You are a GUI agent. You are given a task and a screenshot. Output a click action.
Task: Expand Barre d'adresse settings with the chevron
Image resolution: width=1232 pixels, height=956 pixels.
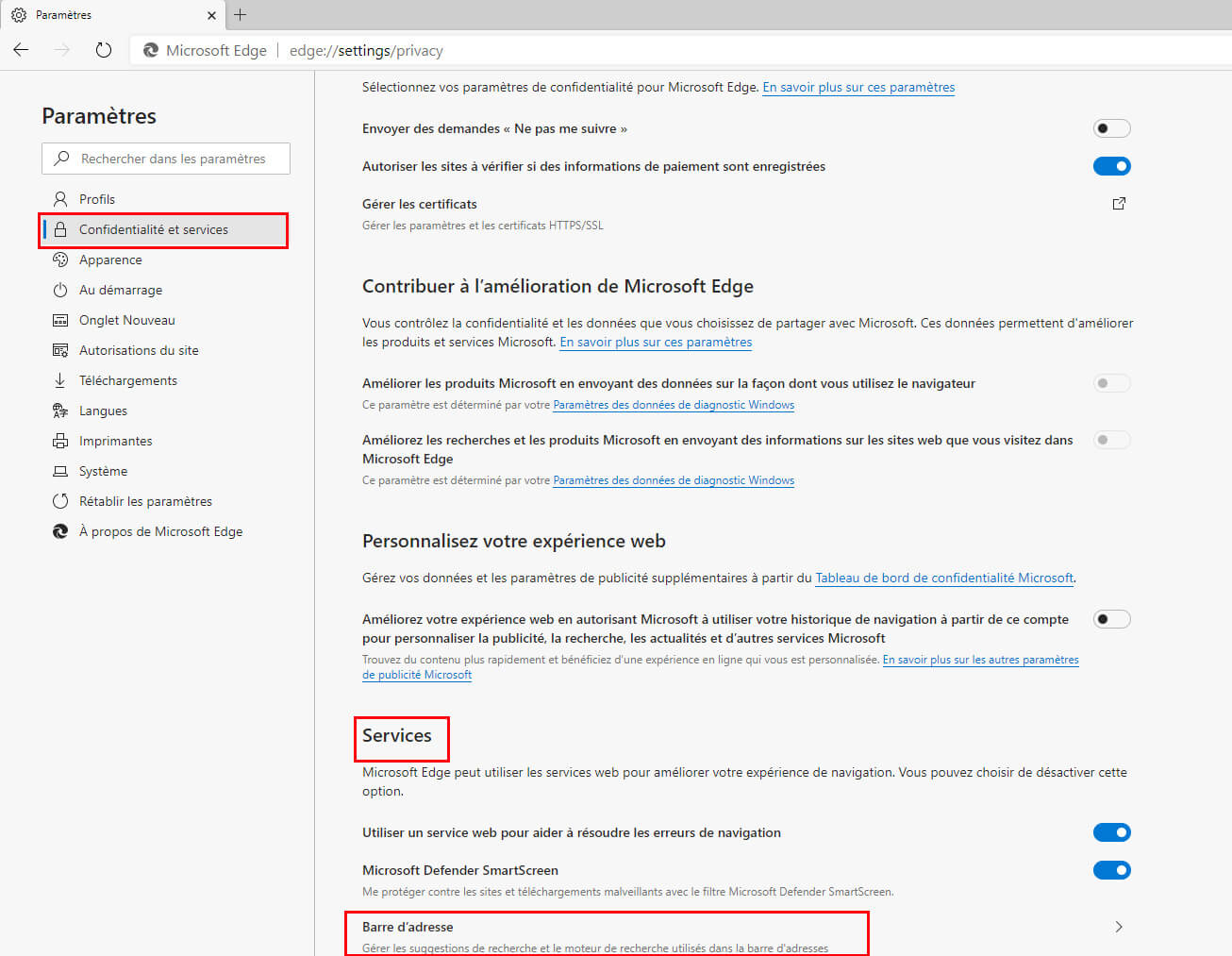[x=1119, y=927]
